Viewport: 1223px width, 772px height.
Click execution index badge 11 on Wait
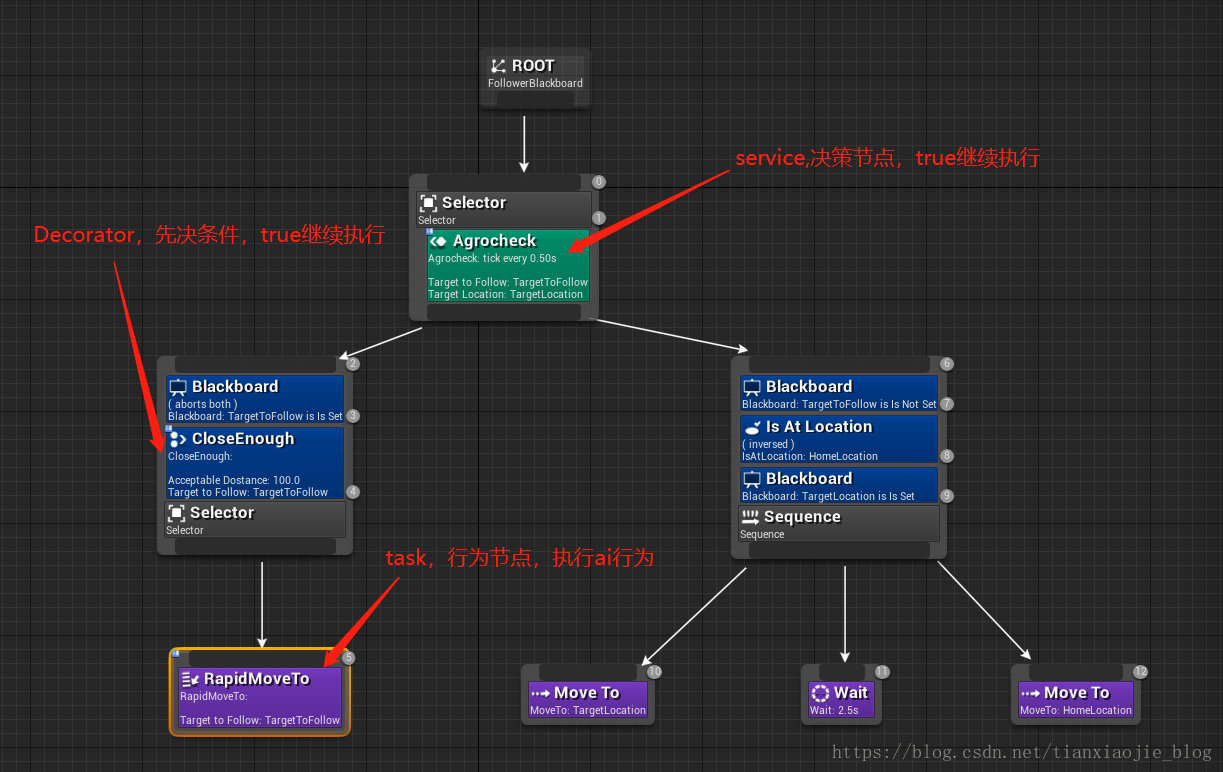(x=882, y=672)
